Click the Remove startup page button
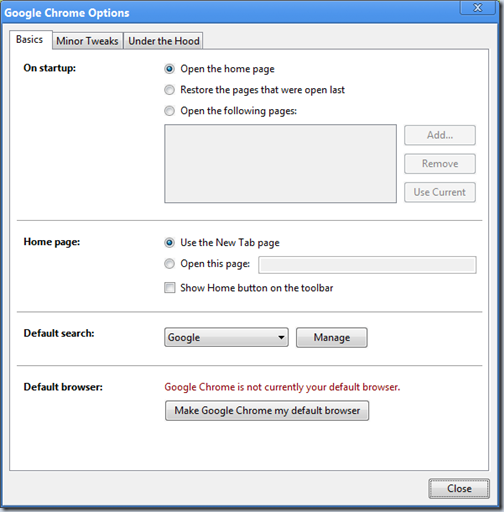This screenshot has height=512, width=504. click(440, 164)
